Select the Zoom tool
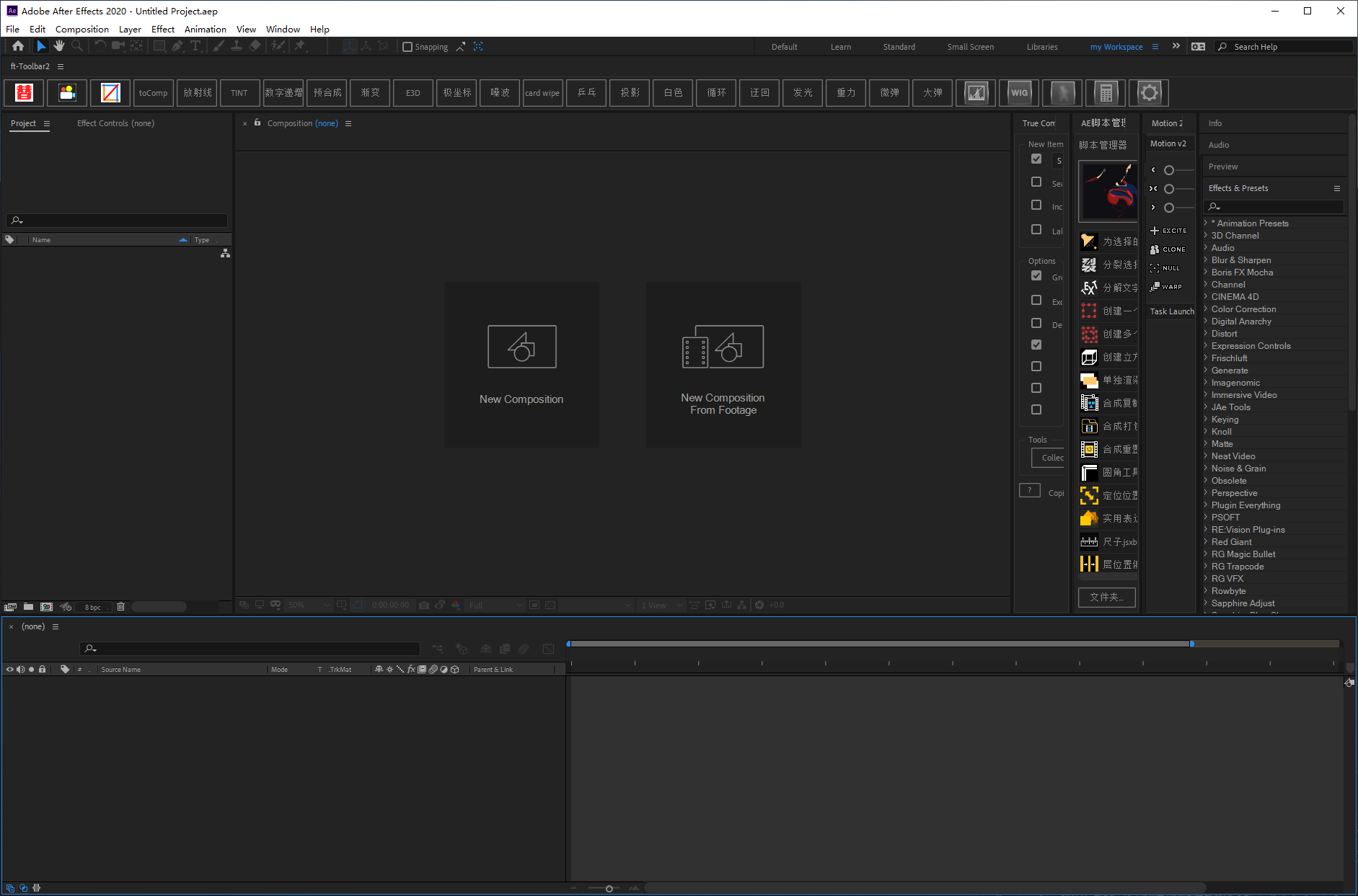1358x896 pixels. 77,46
